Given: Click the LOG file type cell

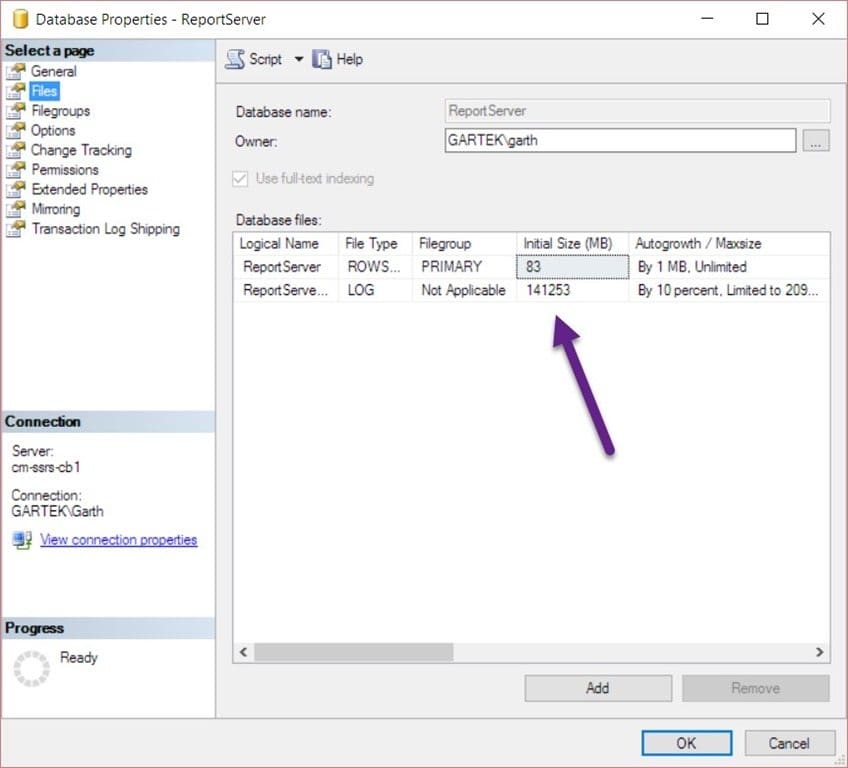Looking at the screenshot, I should click(x=375, y=290).
